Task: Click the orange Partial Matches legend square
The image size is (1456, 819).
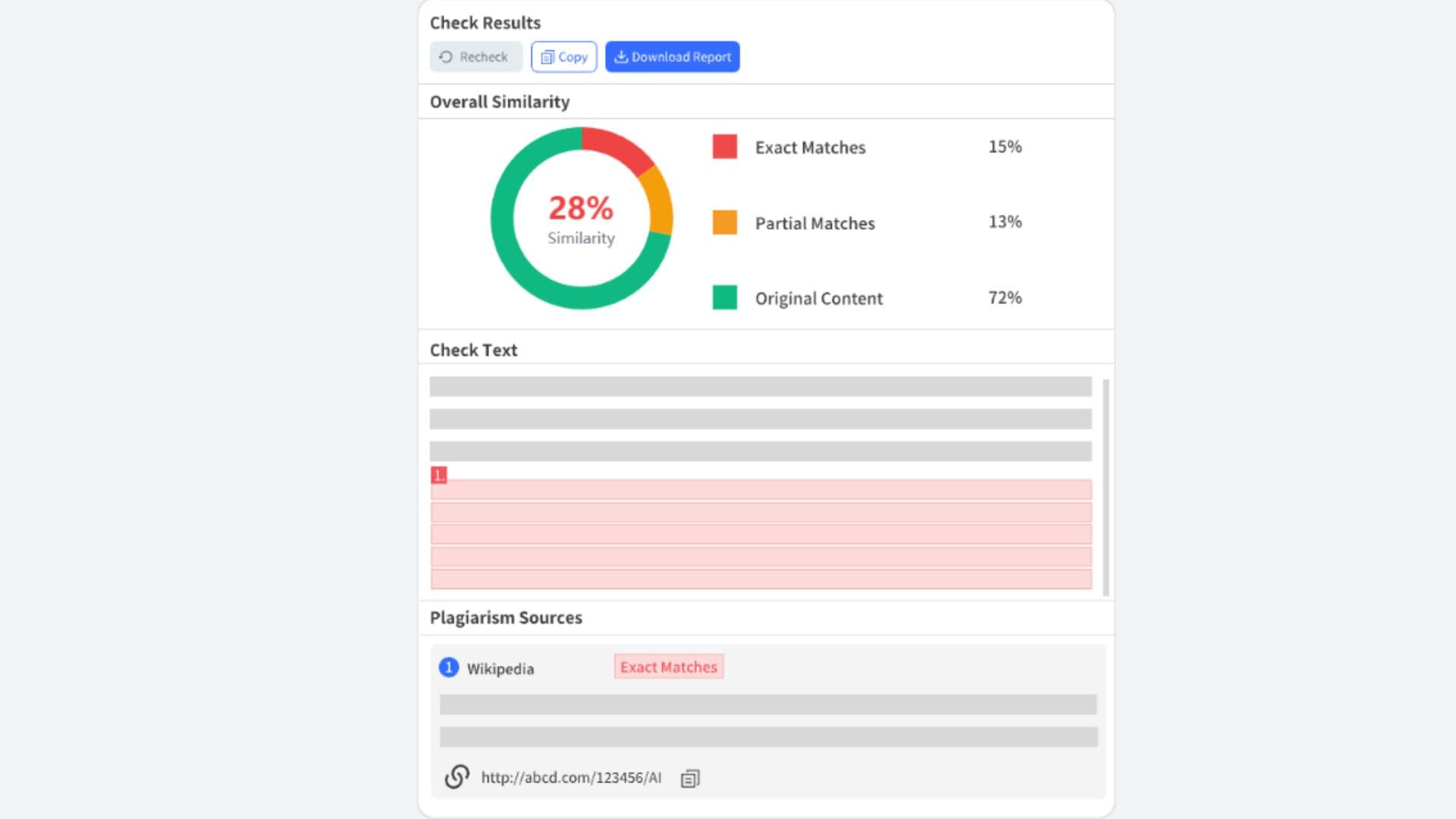Action: (x=724, y=222)
